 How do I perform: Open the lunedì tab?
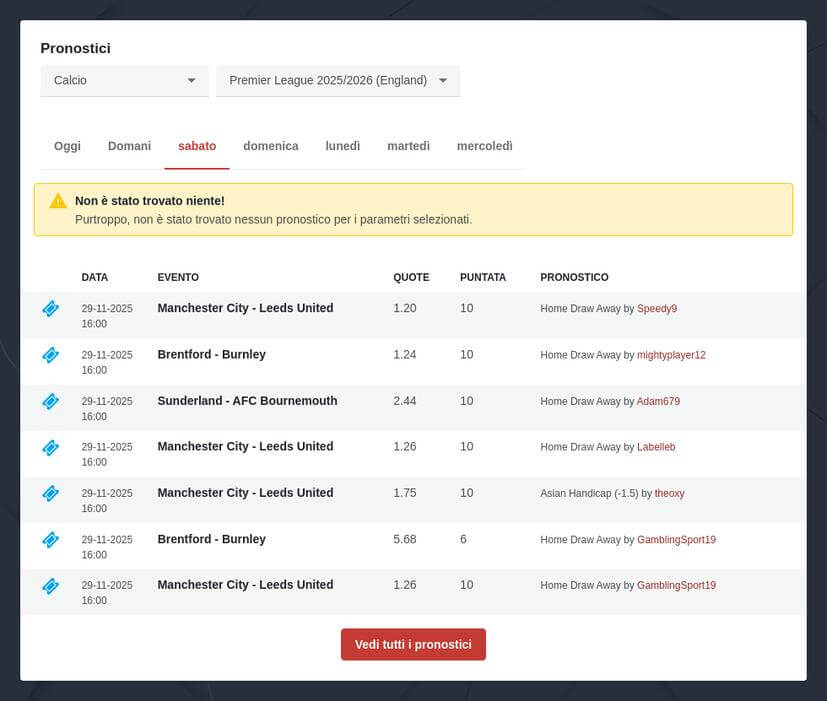tap(342, 146)
